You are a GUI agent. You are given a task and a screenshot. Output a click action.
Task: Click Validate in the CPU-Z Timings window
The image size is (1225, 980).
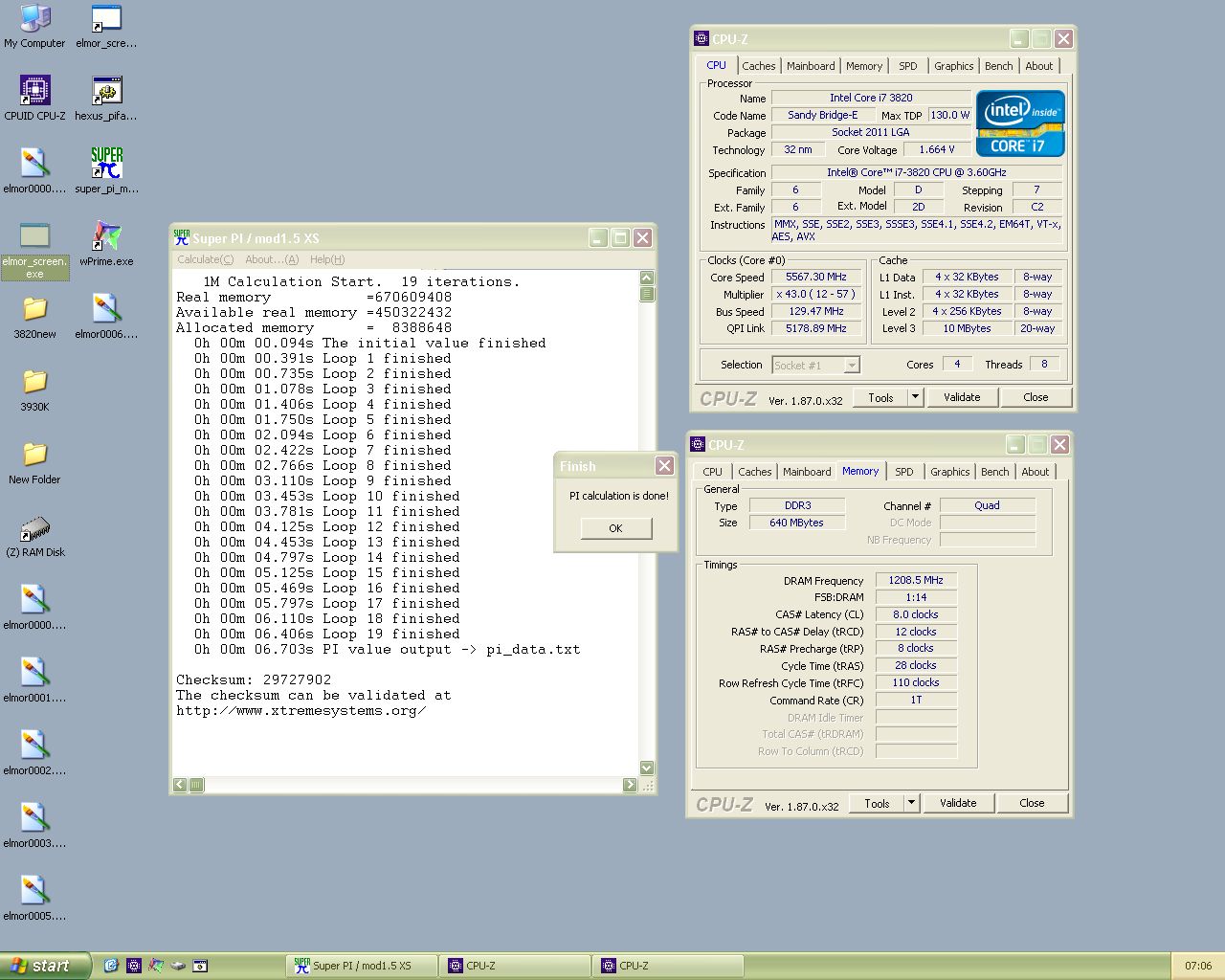coord(958,803)
